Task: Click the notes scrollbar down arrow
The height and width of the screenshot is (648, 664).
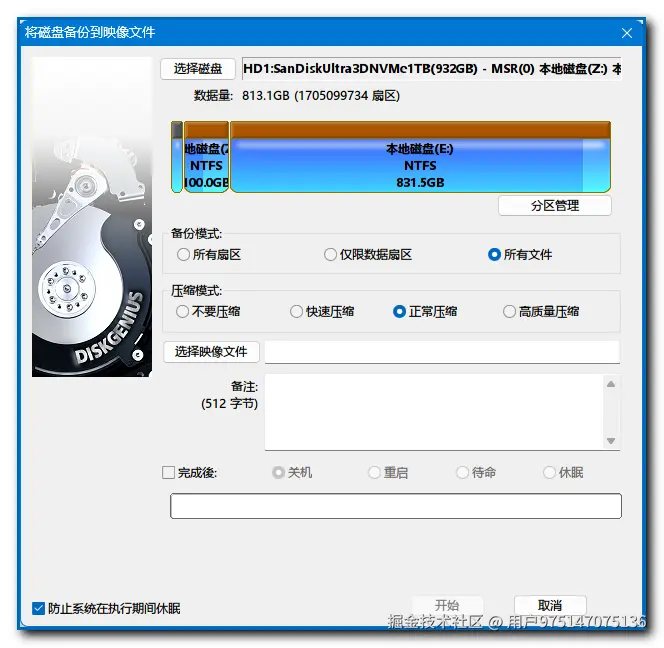Action: [x=611, y=441]
